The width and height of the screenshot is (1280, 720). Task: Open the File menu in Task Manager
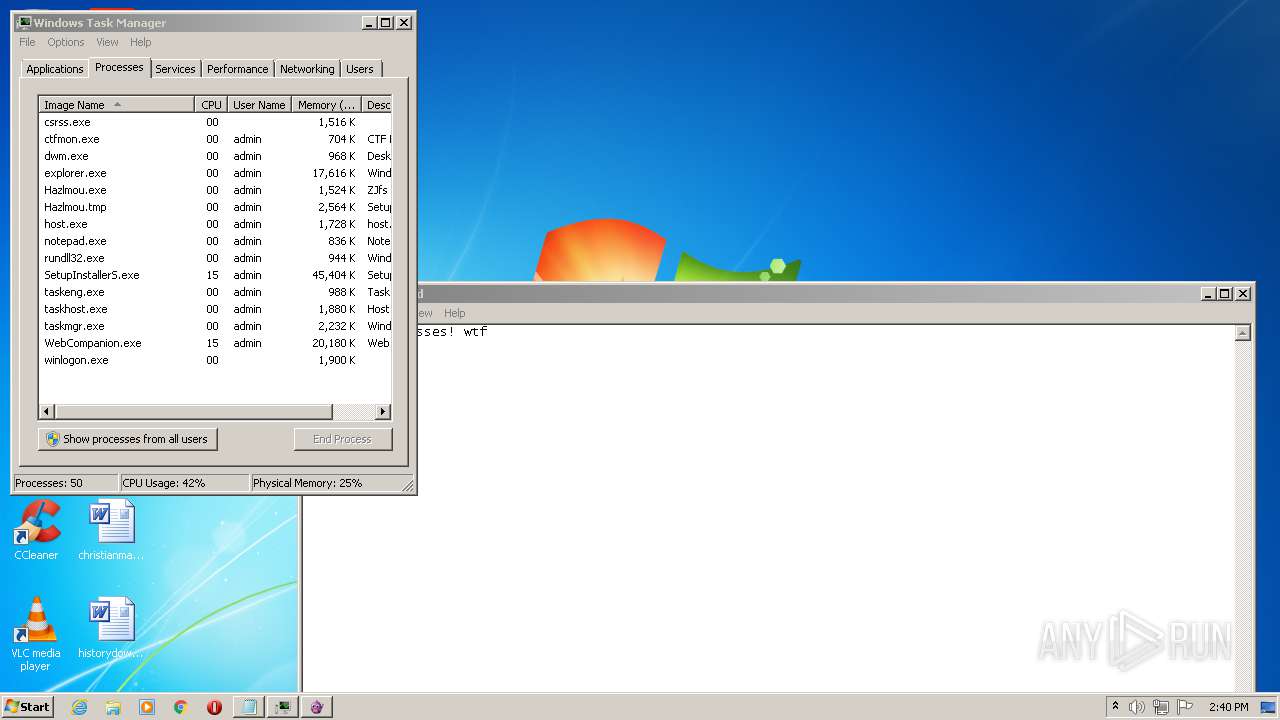pyautogui.click(x=27, y=42)
